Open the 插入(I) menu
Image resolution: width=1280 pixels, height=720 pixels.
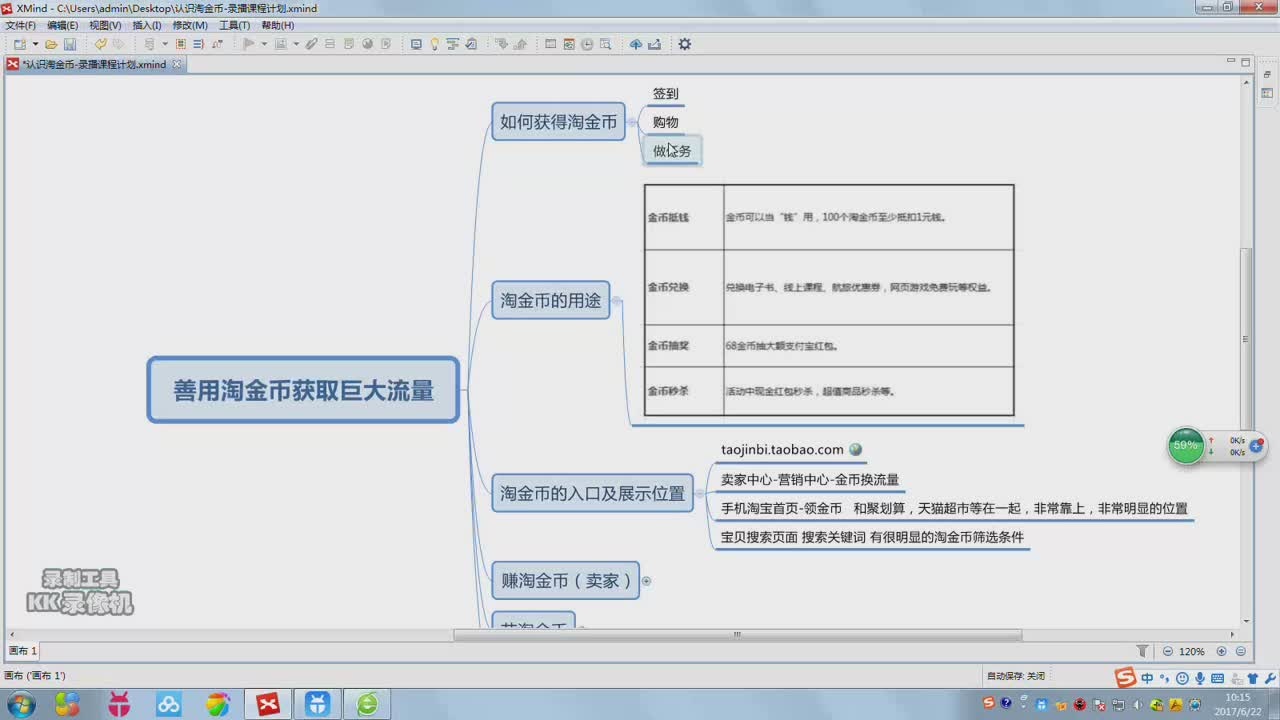coord(147,25)
